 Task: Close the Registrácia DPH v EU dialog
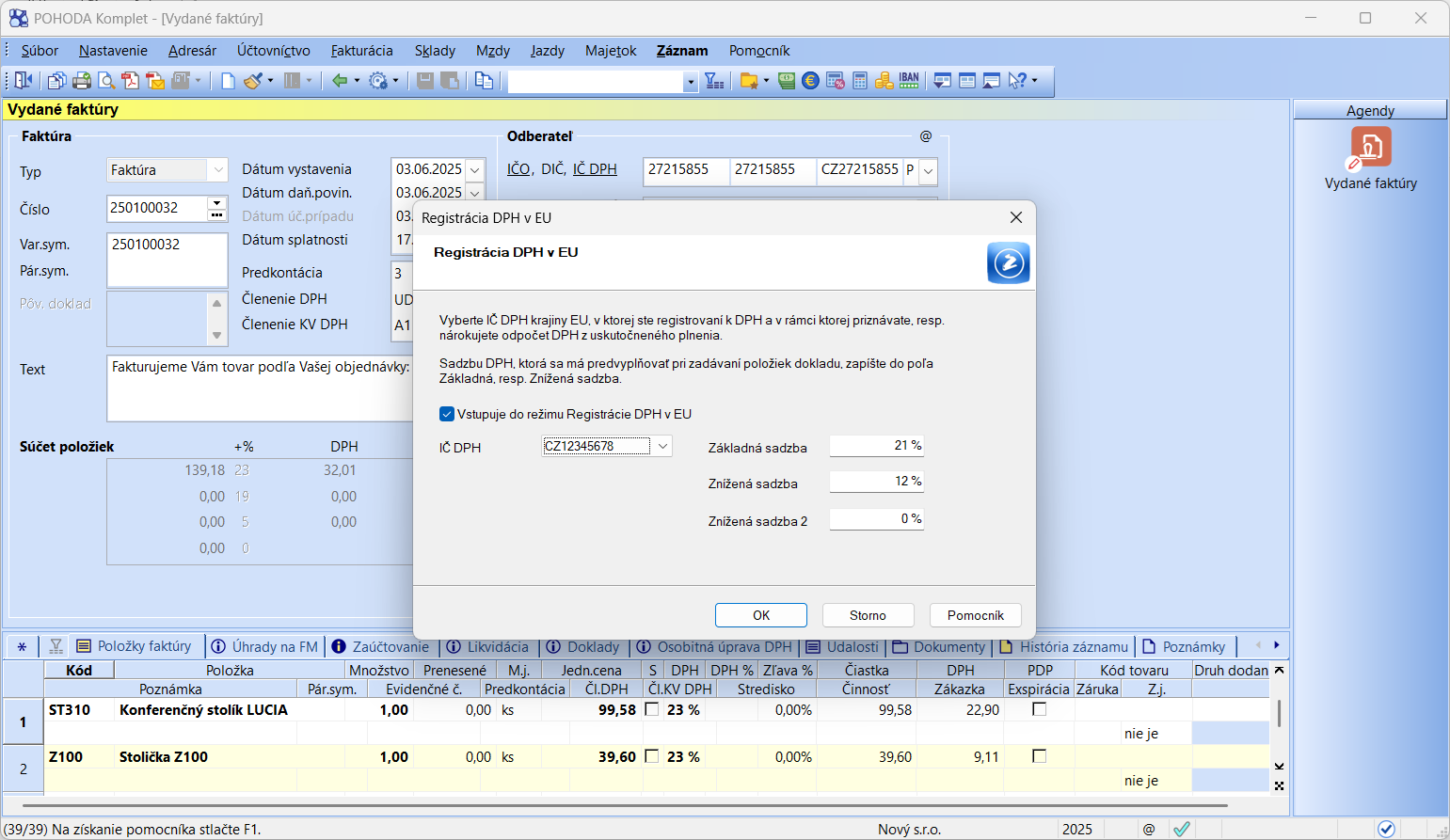[x=1016, y=217]
